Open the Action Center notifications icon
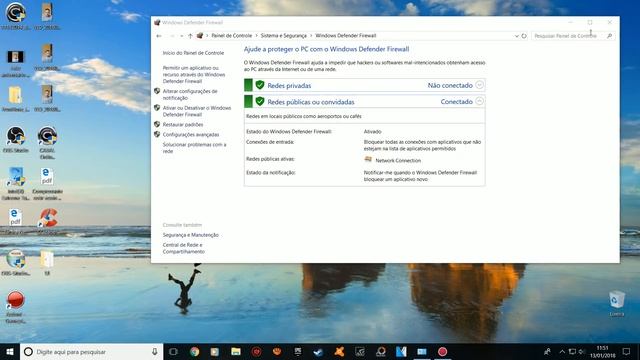Screen dimensions: 640x360 pyautogui.click(x=627, y=351)
